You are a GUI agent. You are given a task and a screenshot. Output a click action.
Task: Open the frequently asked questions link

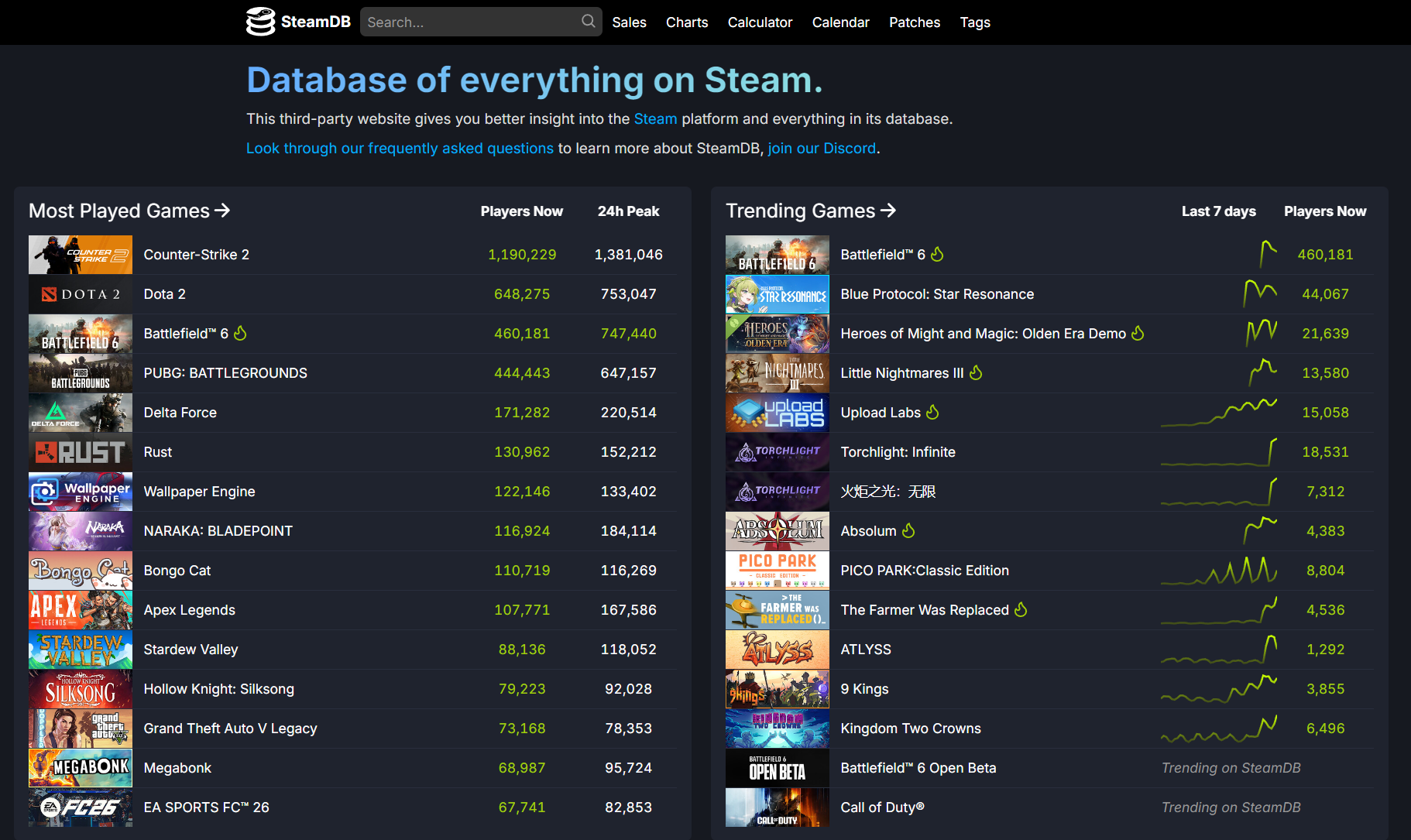[399, 148]
